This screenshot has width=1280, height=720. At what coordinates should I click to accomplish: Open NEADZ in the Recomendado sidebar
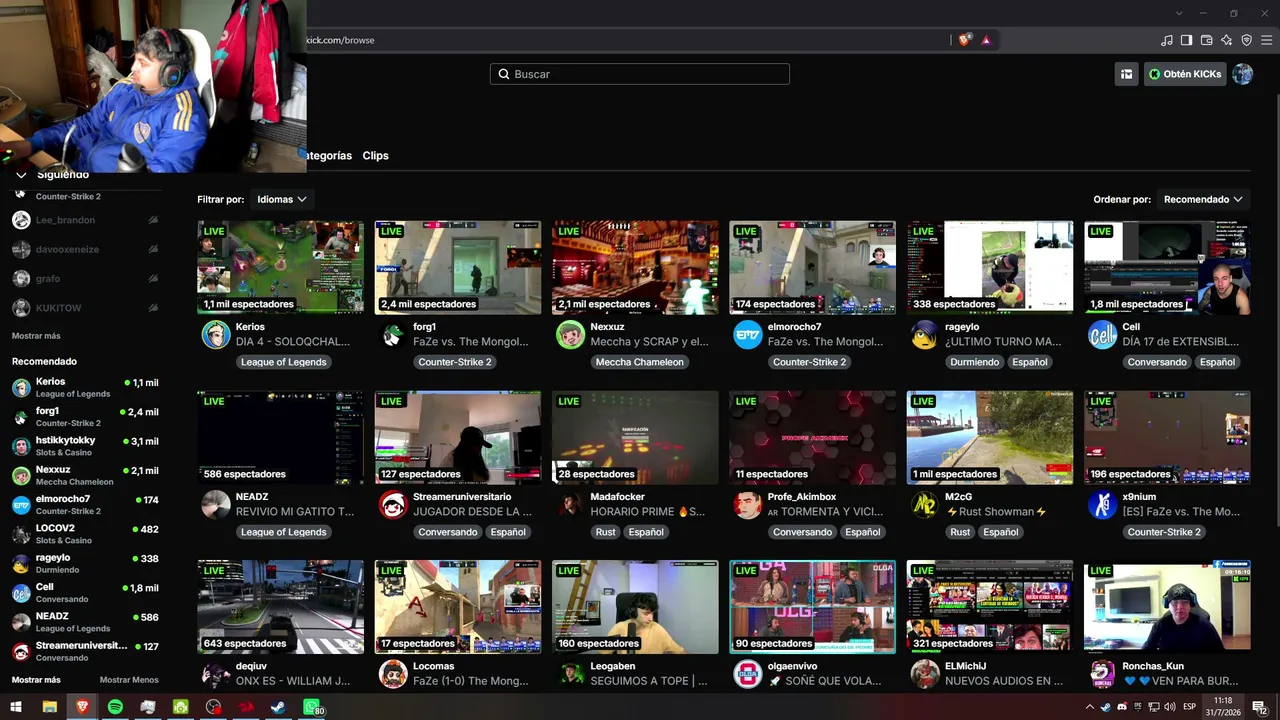(85, 622)
